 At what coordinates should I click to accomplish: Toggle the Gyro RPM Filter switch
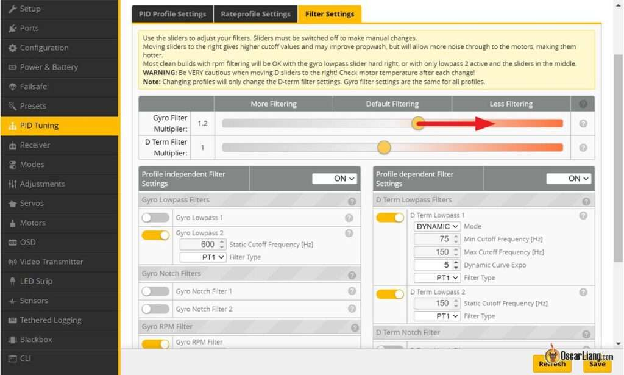point(156,344)
